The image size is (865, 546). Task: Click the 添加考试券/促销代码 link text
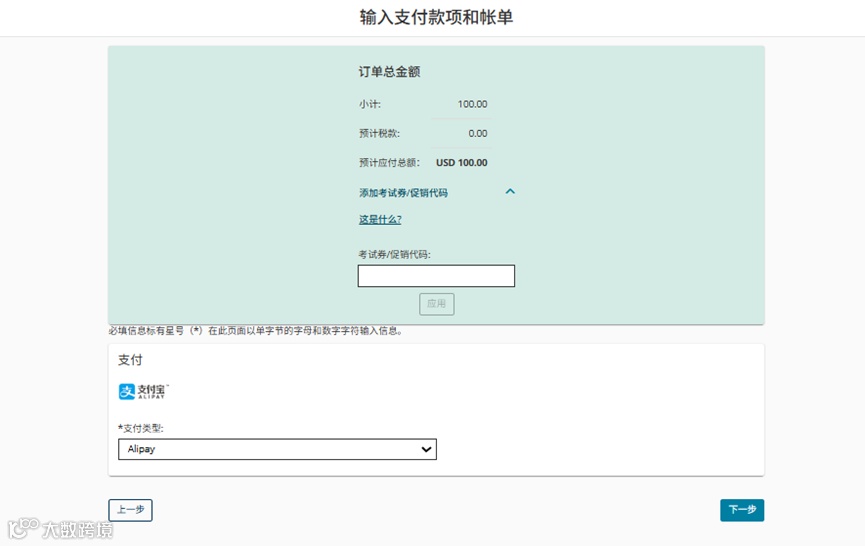pos(403,192)
